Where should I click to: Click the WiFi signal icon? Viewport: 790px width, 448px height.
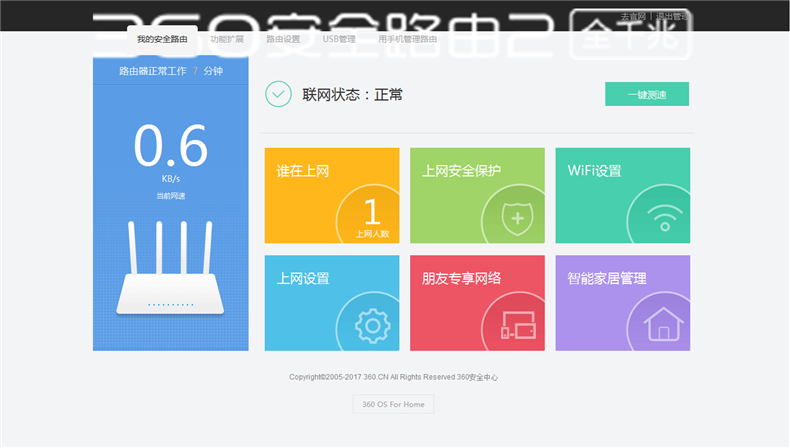[662, 217]
